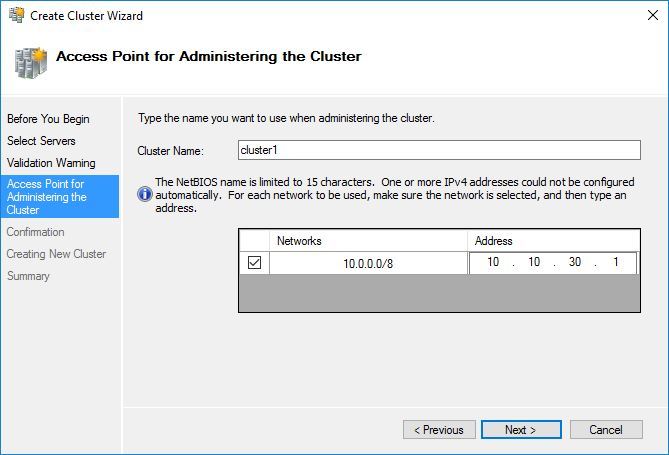Cancel the cluster wizard
Image resolution: width=669 pixels, height=455 pixels.
pos(605,430)
